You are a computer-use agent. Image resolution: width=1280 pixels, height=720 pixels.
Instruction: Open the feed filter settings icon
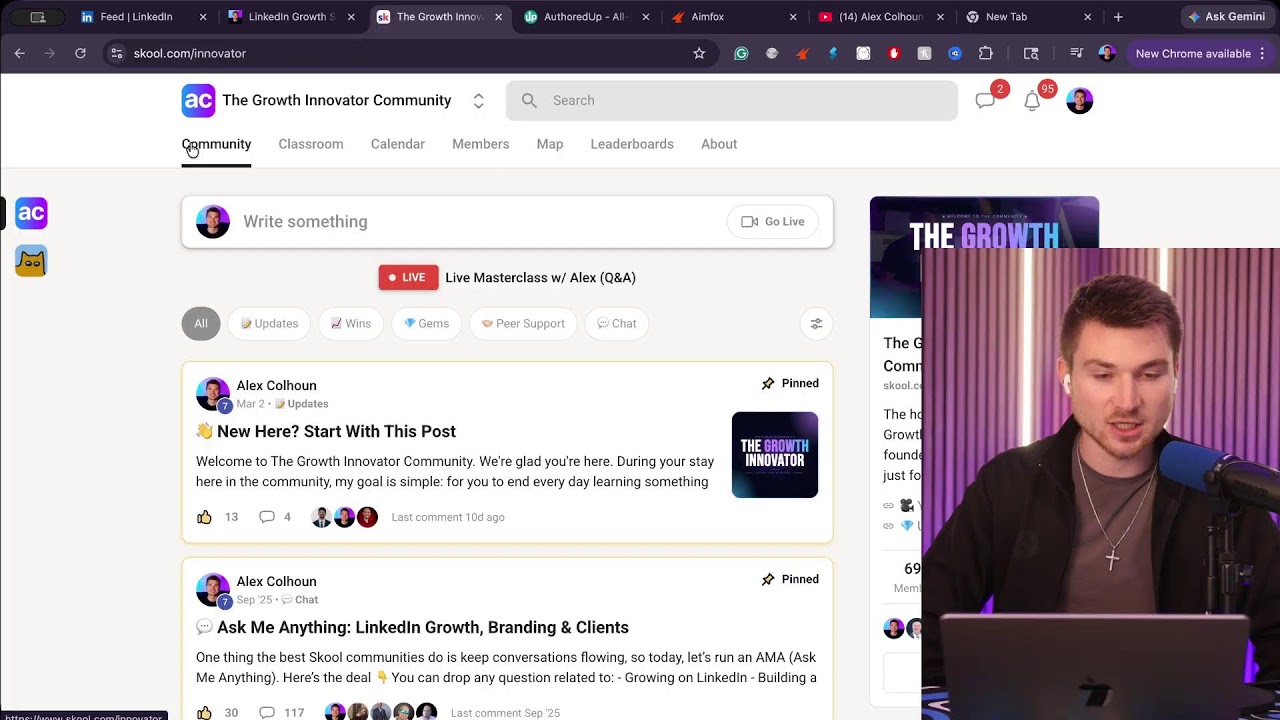[x=816, y=323]
